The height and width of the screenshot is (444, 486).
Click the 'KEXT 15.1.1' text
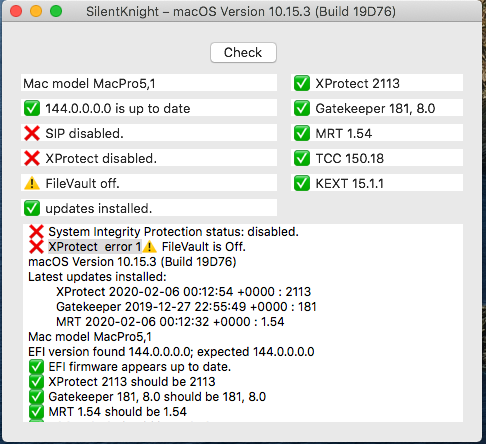[350, 184]
